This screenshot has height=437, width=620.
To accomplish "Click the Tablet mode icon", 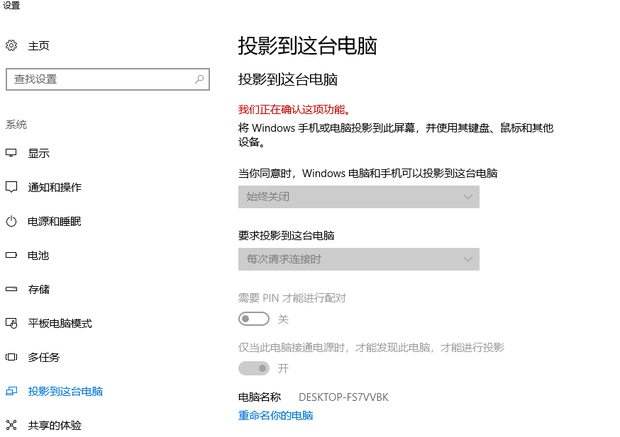I will 11,323.
